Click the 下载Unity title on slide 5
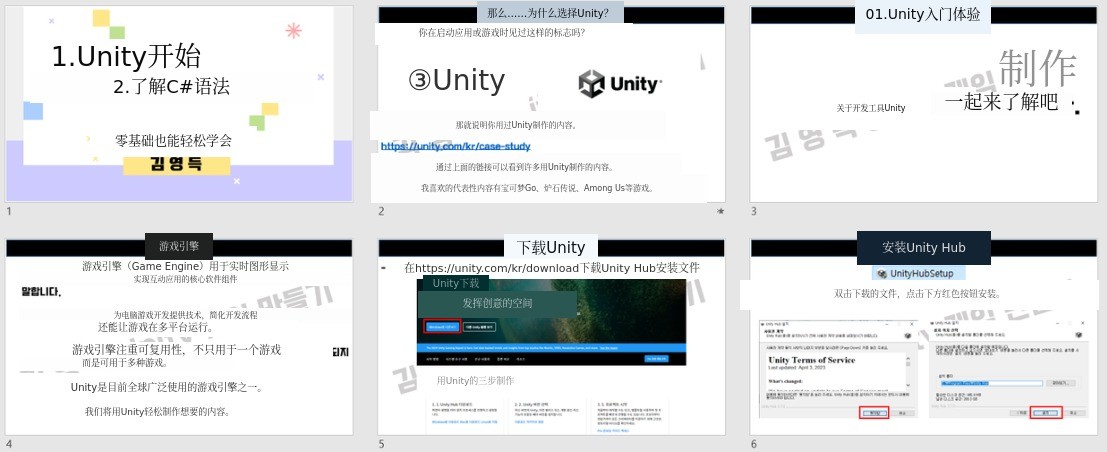This screenshot has width=1107, height=452. tap(551, 247)
